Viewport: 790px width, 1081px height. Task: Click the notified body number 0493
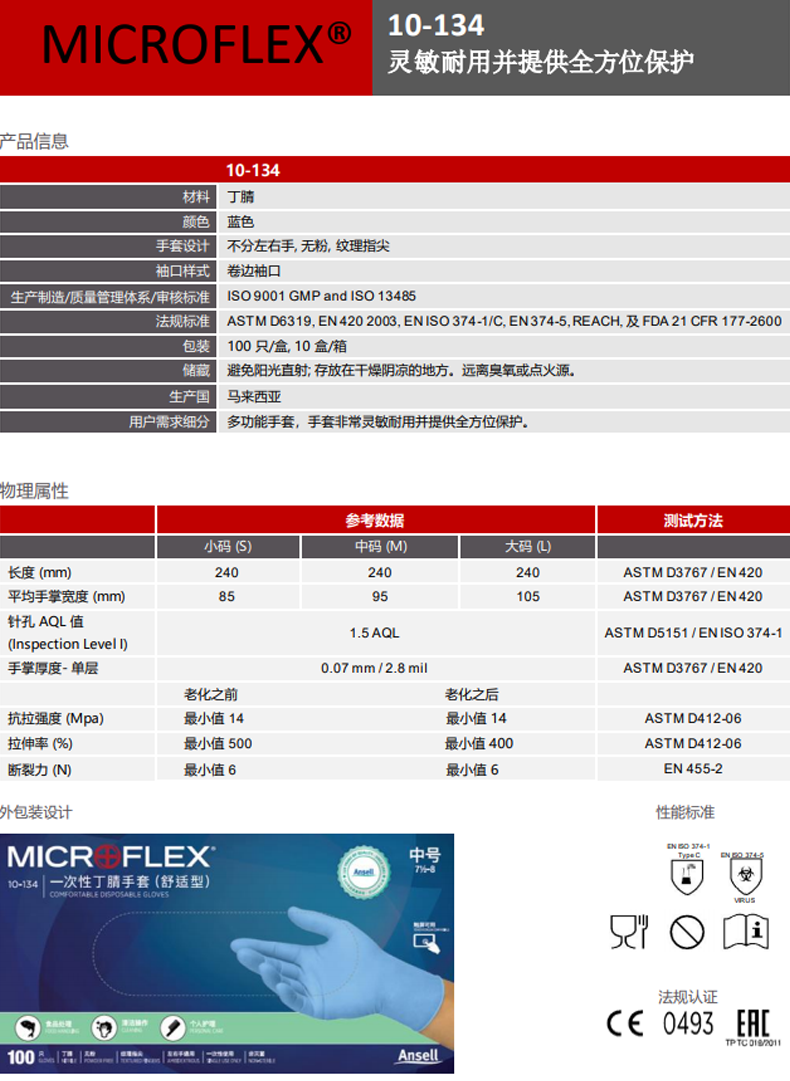coord(688,1024)
